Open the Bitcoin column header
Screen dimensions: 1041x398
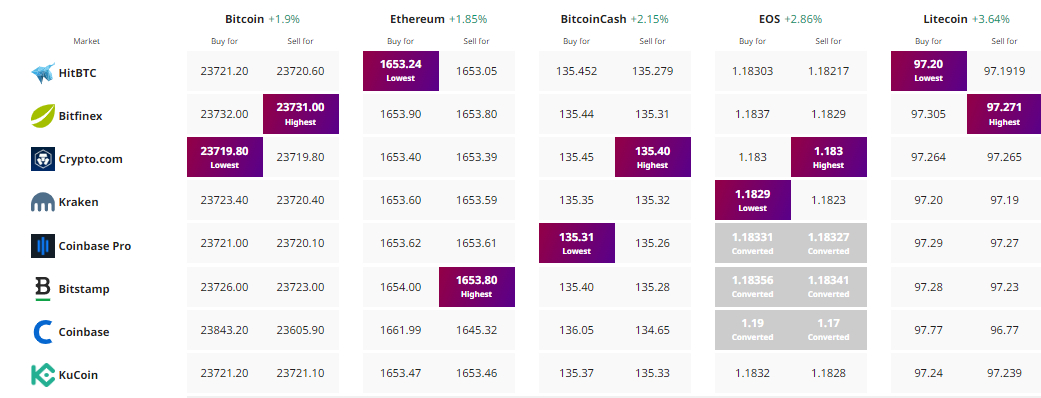pos(245,19)
